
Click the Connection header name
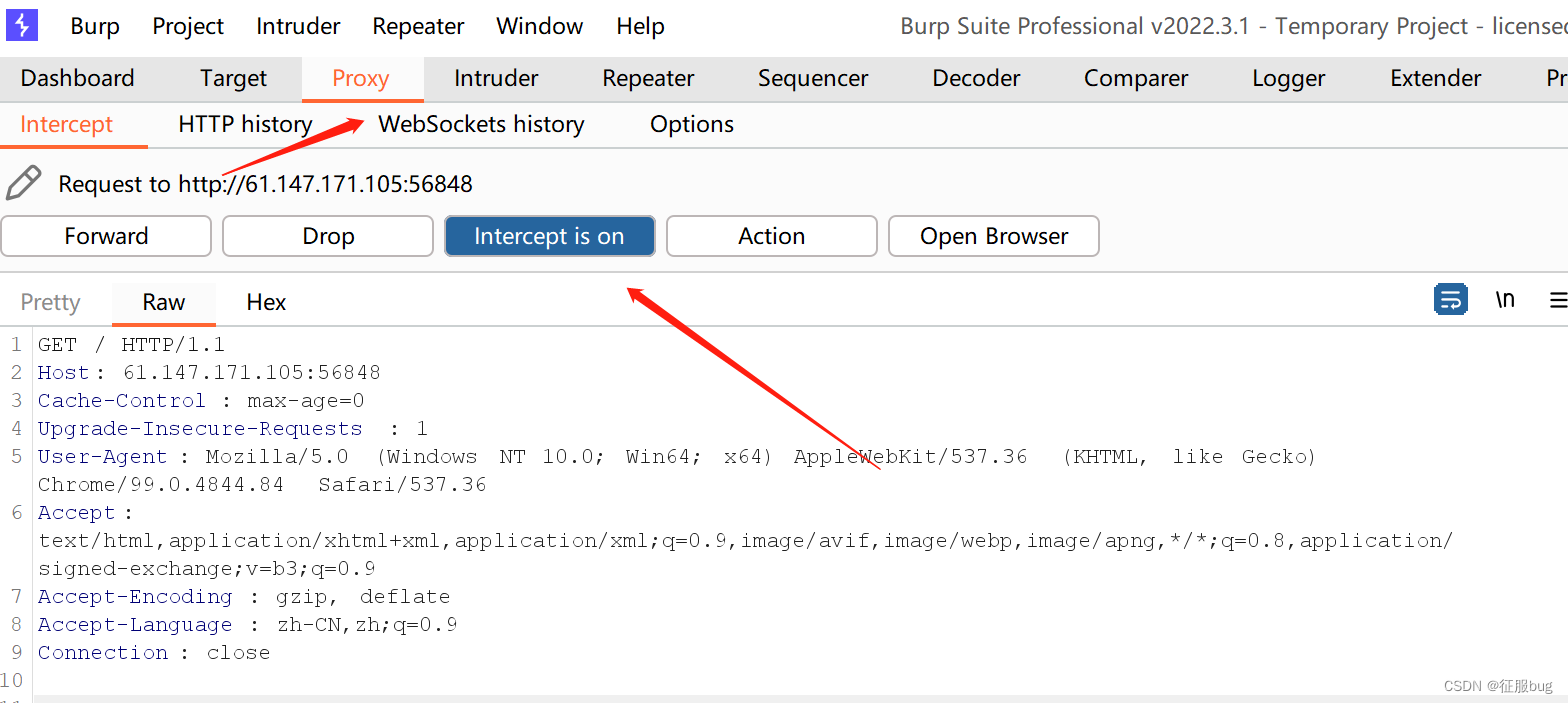click(103, 653)
